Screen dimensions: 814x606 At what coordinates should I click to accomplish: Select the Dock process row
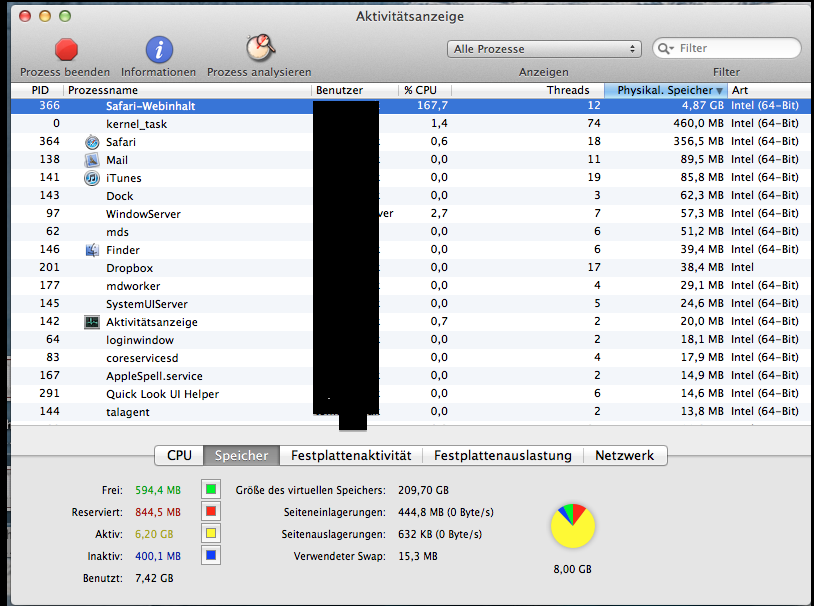pyautogui.click(x=411, y=196)
